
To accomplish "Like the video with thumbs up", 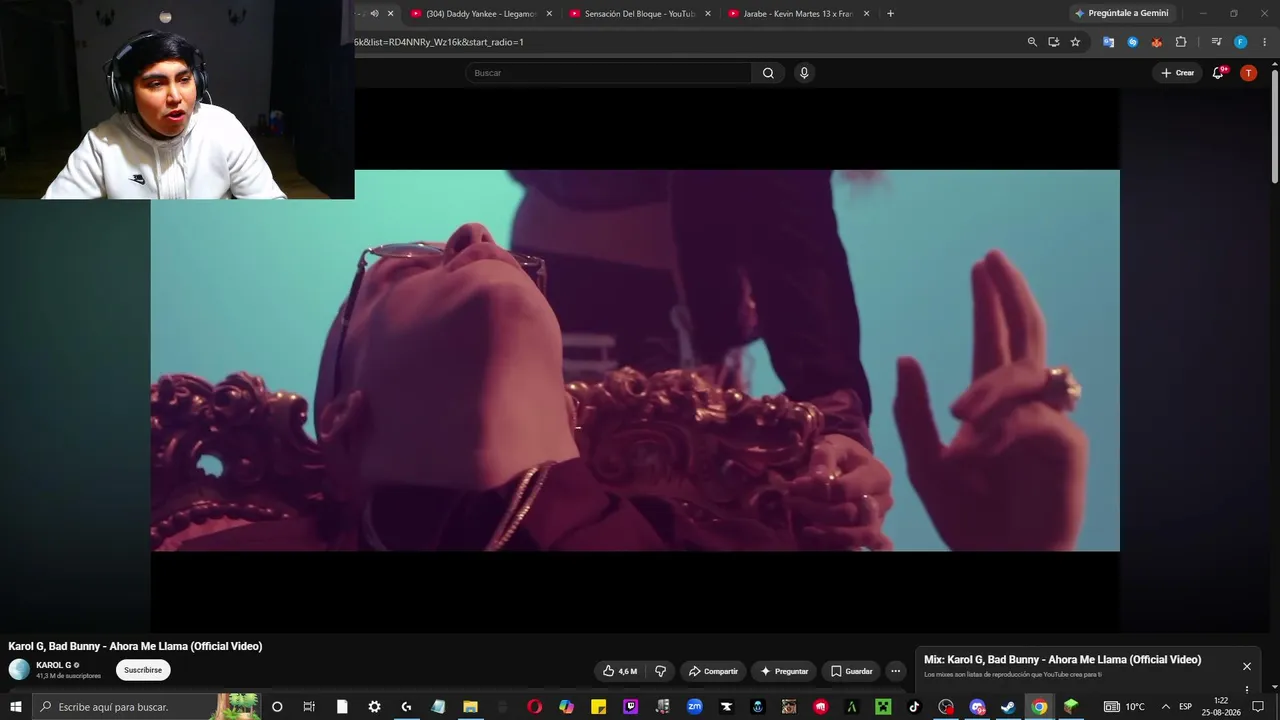I will (x=620, y=671).
